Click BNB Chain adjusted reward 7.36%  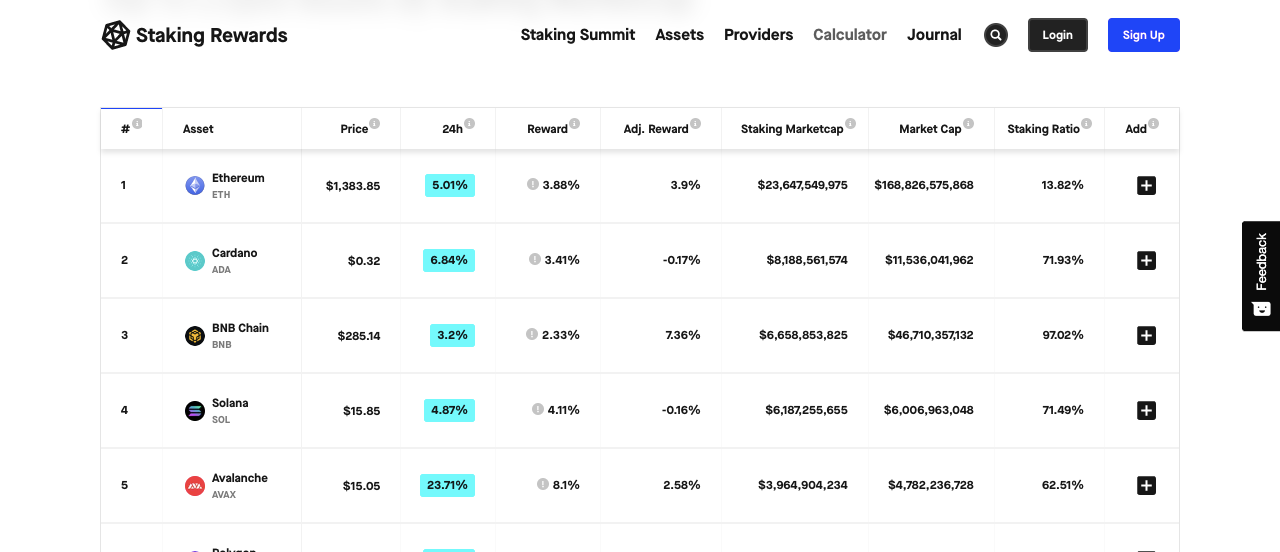pos(683,335)
